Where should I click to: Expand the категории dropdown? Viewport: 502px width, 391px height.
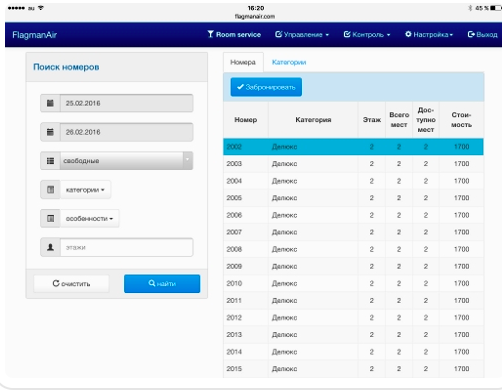[x=85, y=190]
